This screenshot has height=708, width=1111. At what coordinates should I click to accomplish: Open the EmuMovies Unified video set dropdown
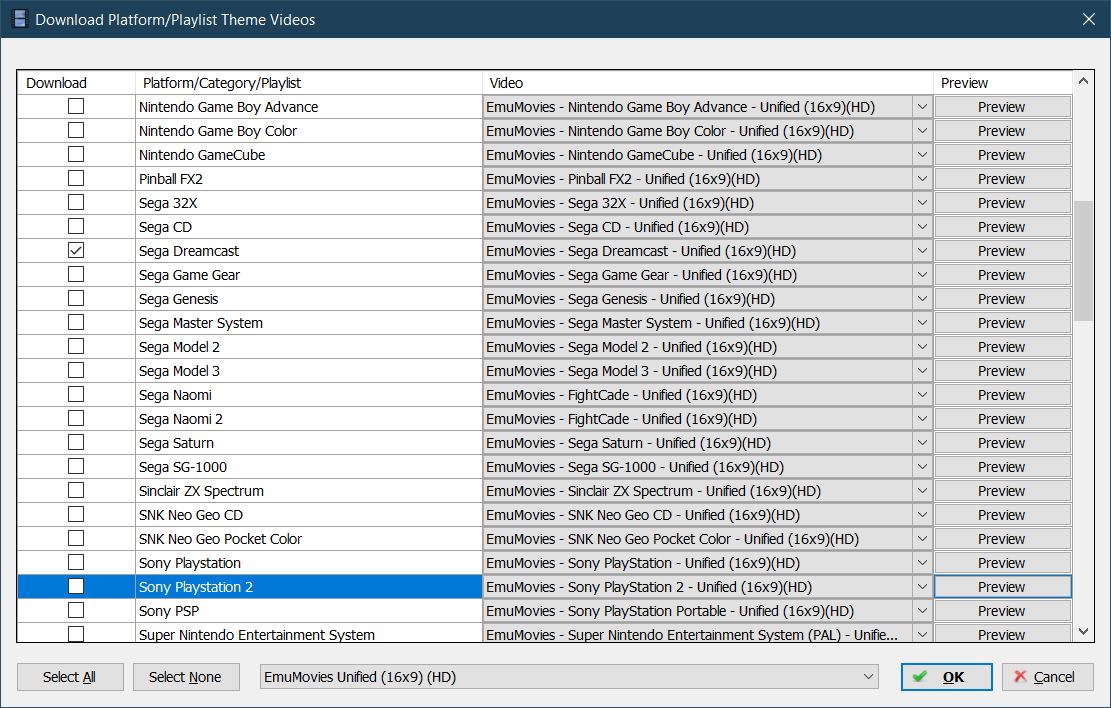868,677
